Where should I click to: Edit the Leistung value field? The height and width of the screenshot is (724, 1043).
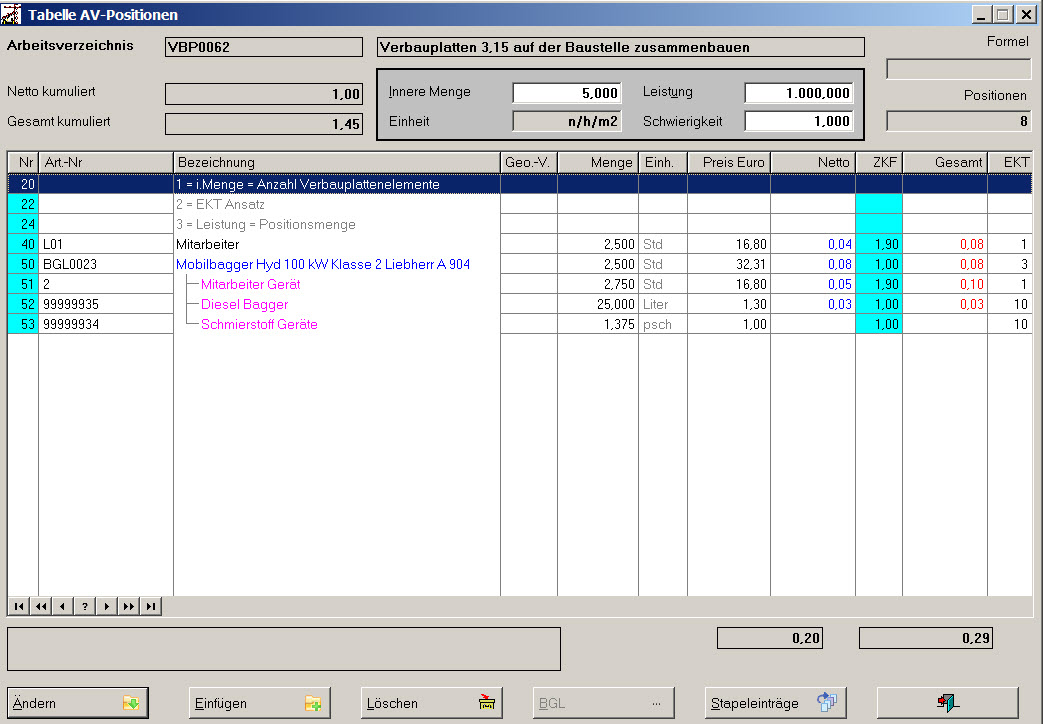(798, 93)
